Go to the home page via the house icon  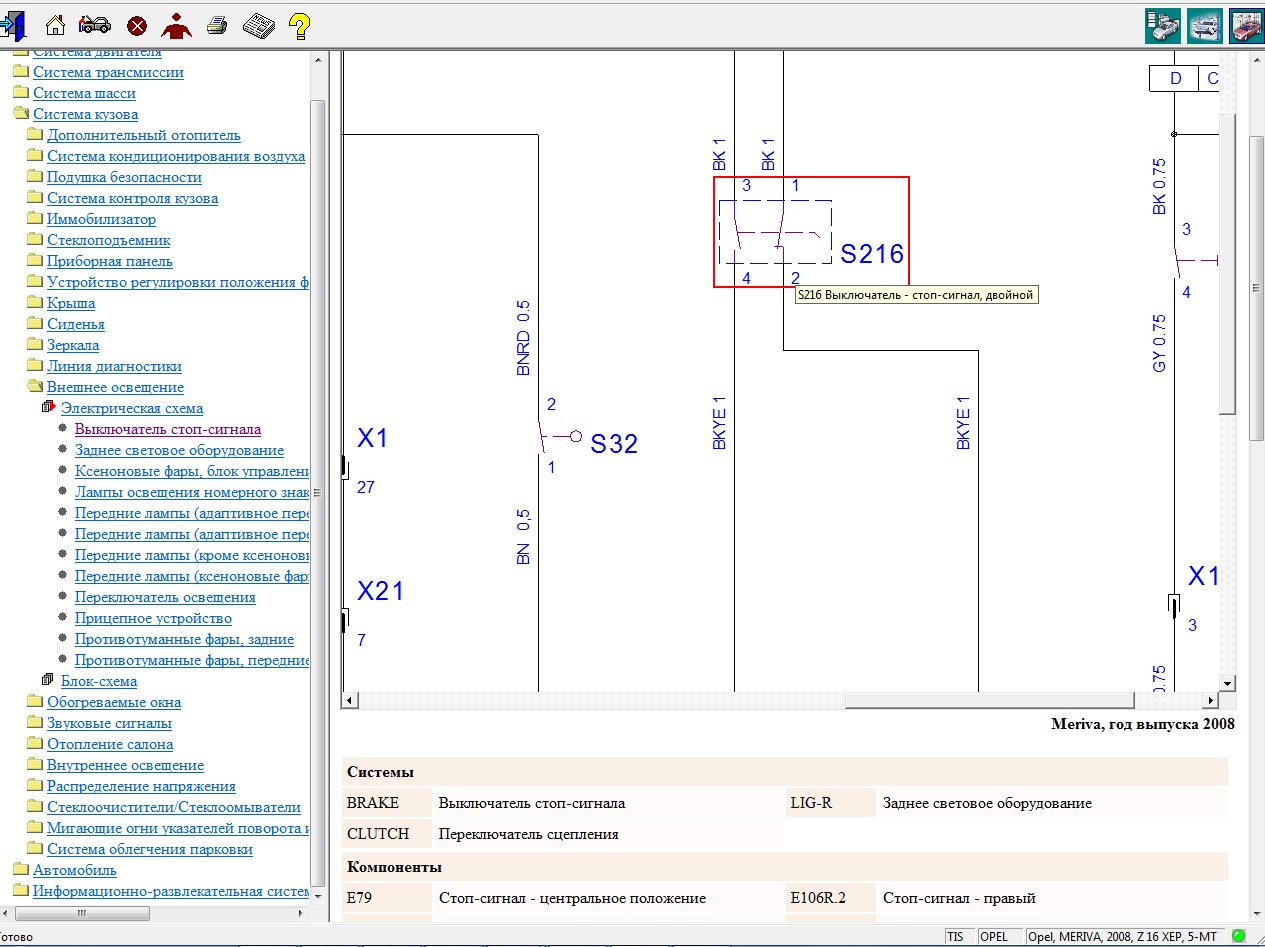[x=56, y=25]
